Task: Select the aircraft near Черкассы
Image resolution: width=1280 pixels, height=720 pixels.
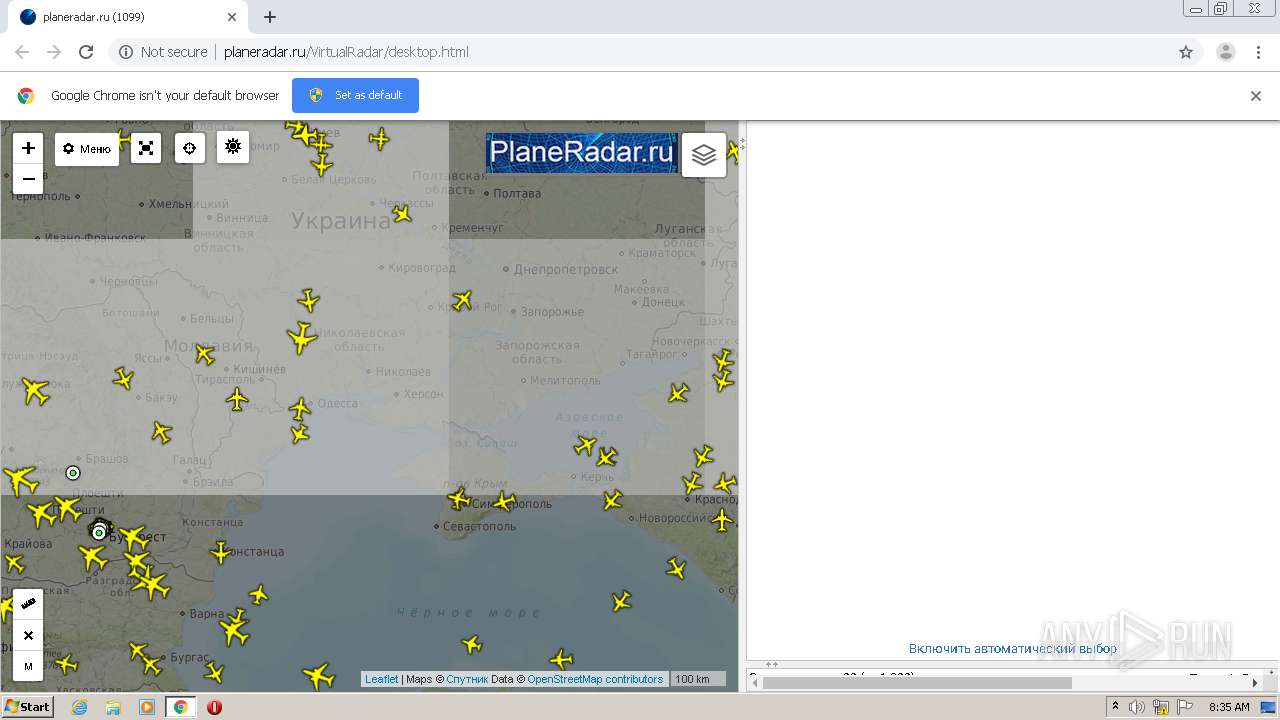Action: 402,213
